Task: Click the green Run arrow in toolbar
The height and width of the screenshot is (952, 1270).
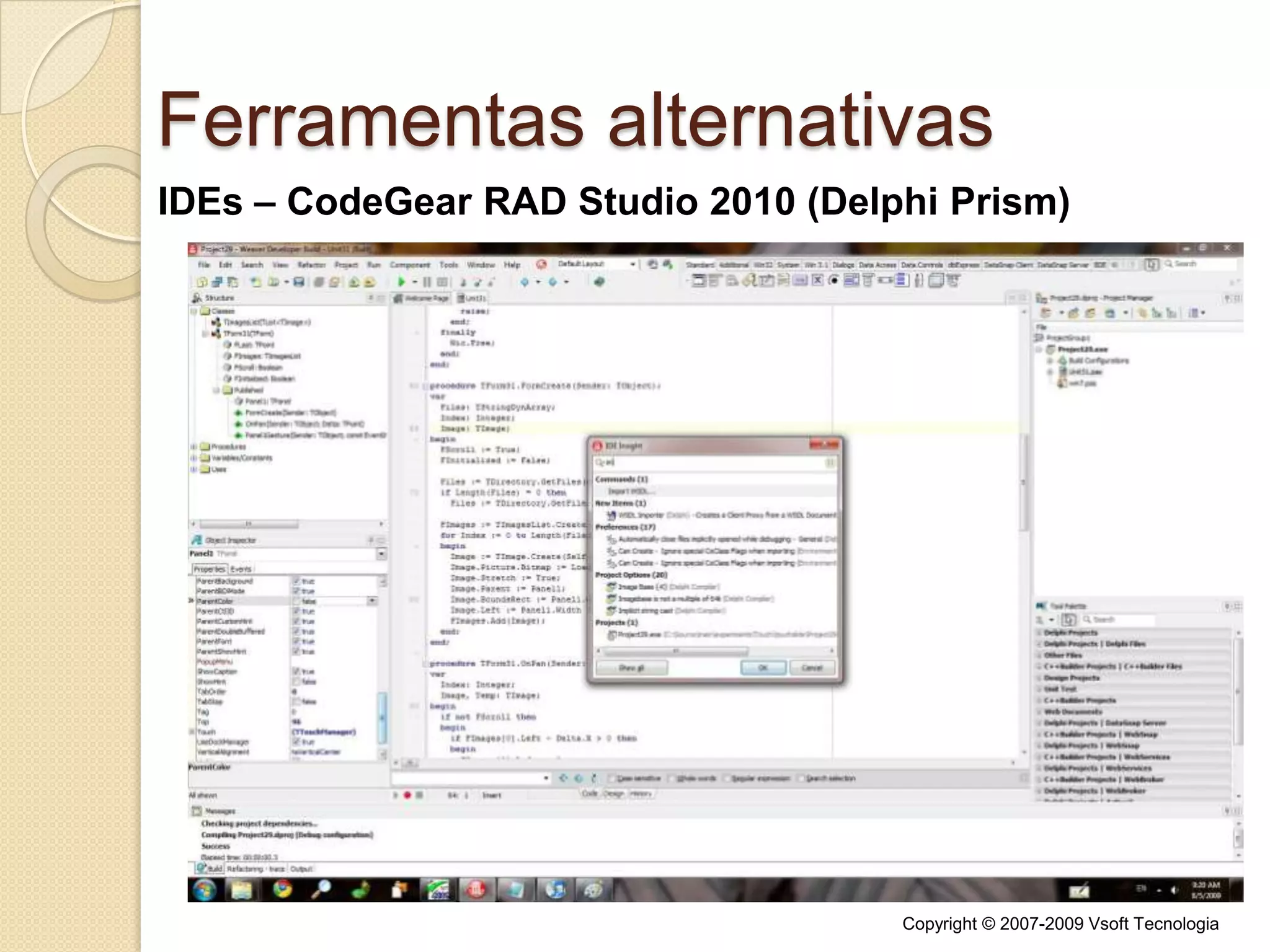Action: click(x=401, y=282)
